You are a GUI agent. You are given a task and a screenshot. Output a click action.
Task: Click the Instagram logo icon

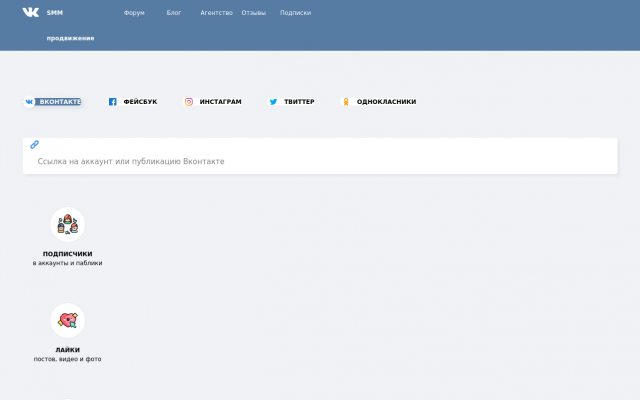(x=189, y=102)
